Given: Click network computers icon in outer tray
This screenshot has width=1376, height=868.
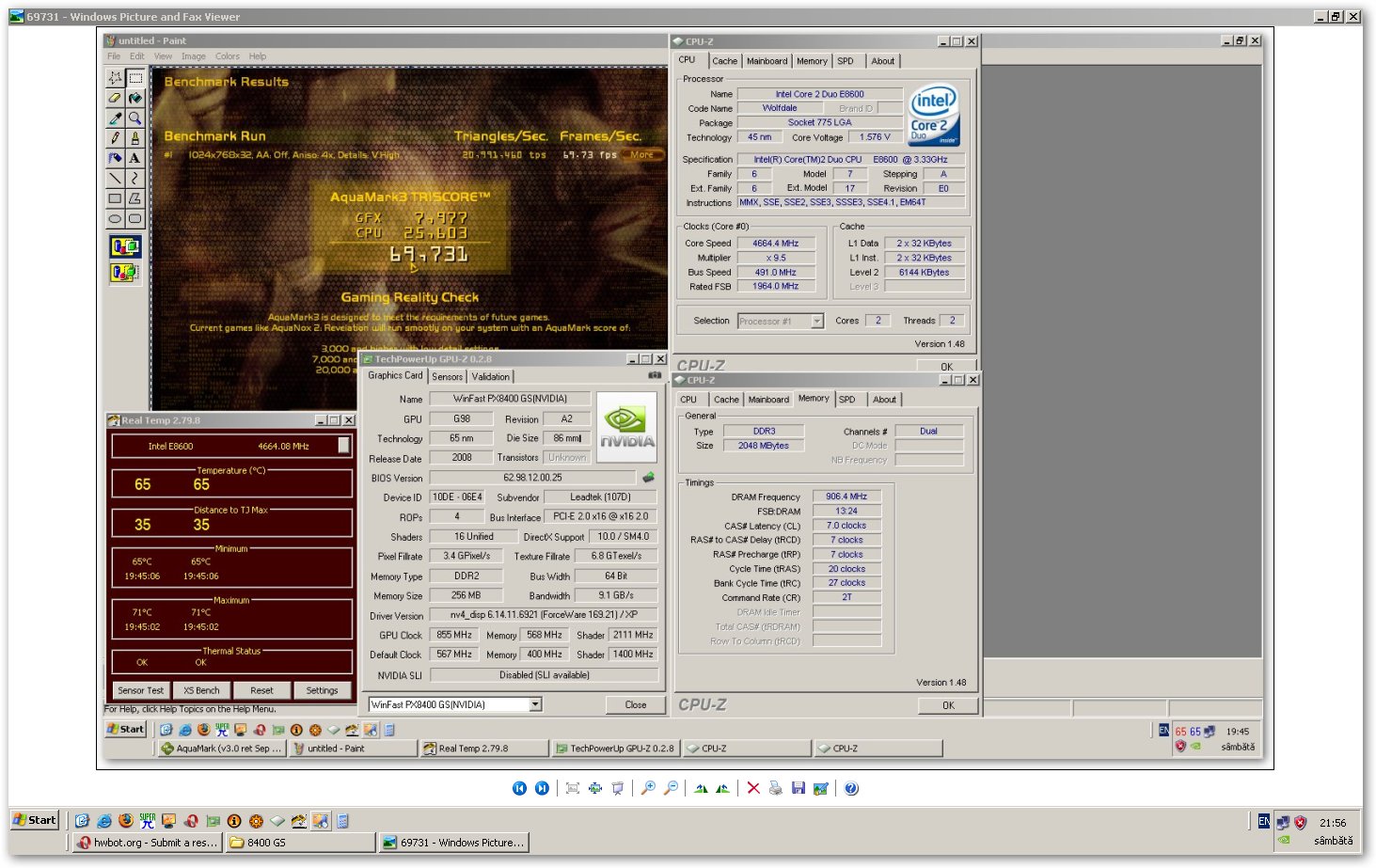Looking at the screenshot, I should click(1282, 822).
